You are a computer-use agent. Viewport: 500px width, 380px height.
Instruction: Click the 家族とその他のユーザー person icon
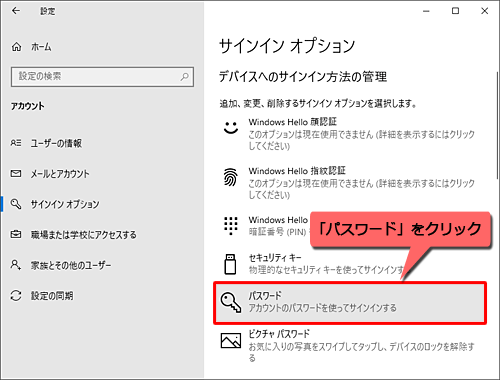[x=16, y=265]
